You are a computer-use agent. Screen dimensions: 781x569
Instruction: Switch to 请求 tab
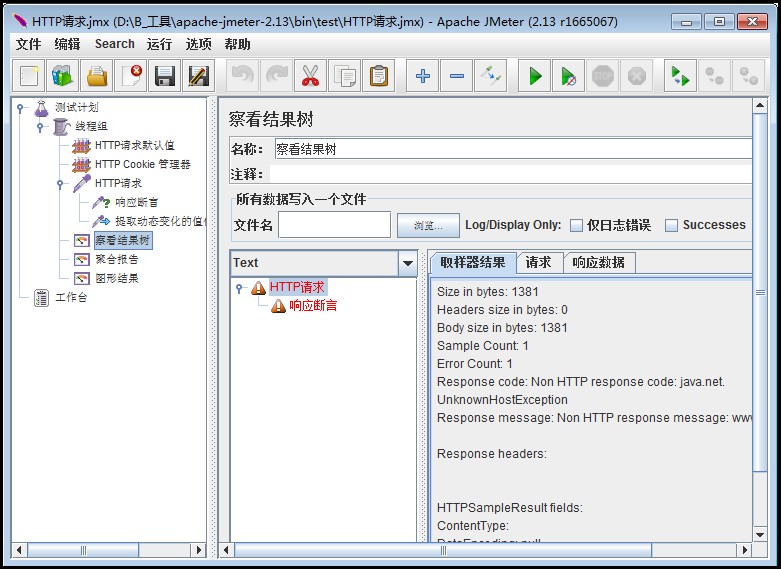point(538,263)
